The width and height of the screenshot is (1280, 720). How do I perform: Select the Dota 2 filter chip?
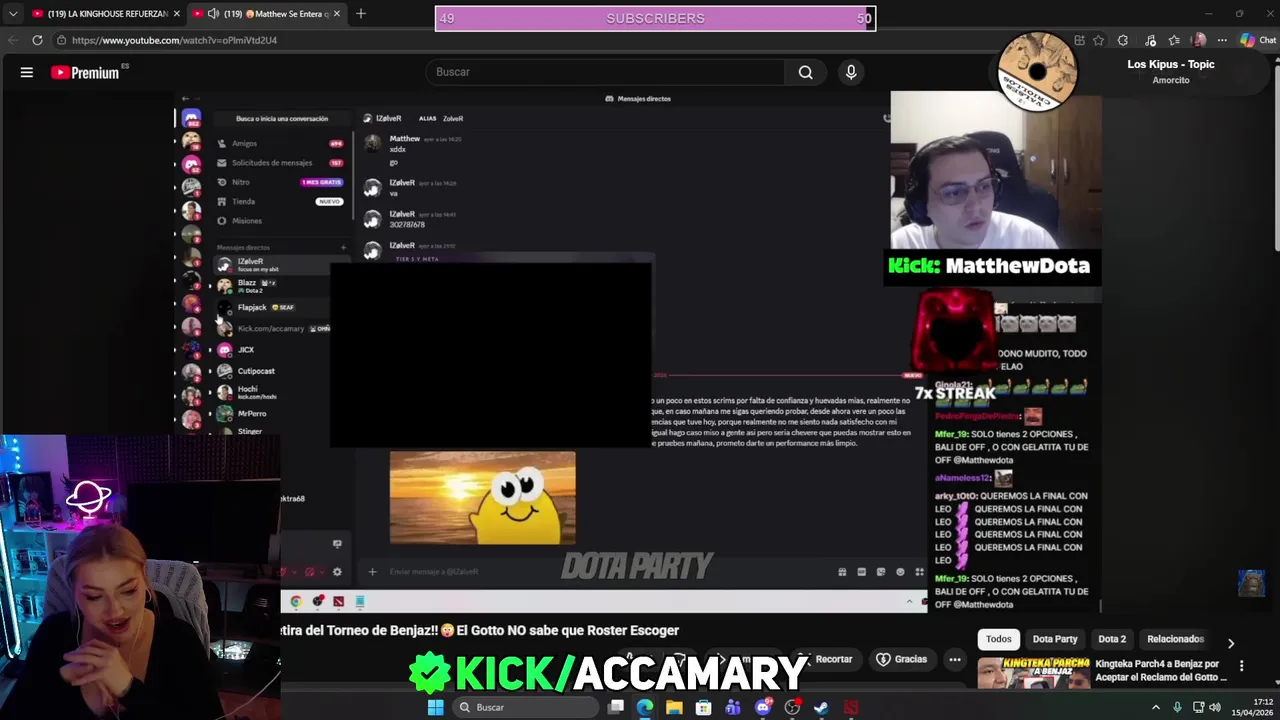click(1112, 639)
